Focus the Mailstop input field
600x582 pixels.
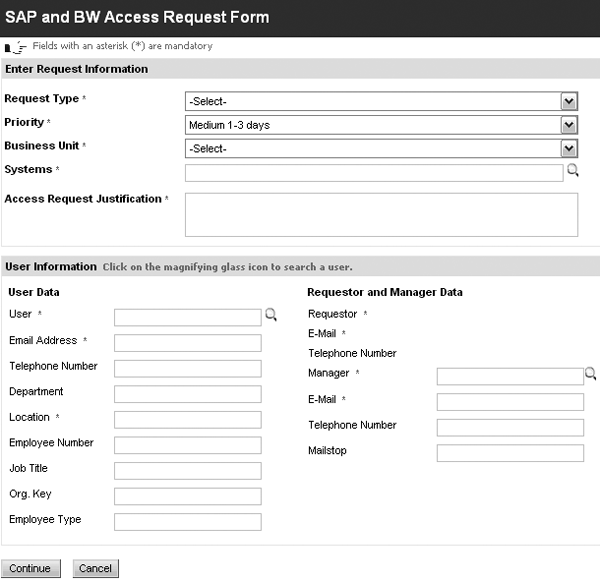pyautogui.click(x=510, y=453)
